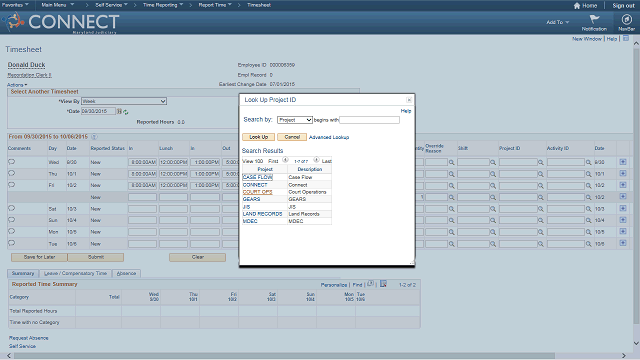Switch to the Summary tab

23,273
